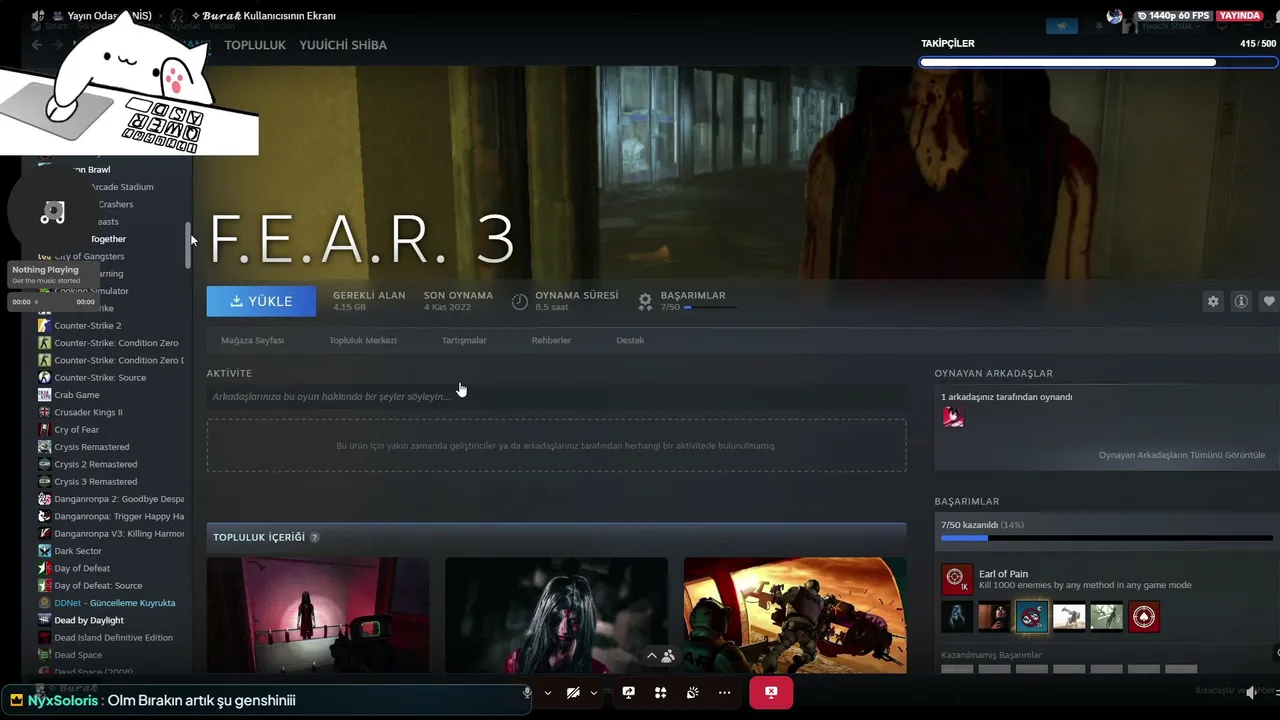The image size is (1280, 720).
Task: Click the red stop watching stream button
Action: pos(771,692)
